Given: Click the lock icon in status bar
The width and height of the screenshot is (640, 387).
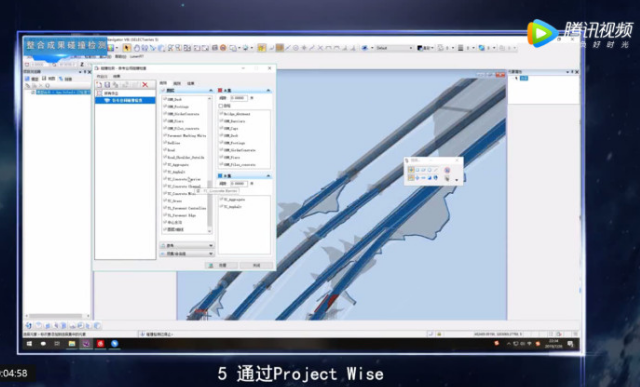Looking at the screenshot, I should point(439,334).
